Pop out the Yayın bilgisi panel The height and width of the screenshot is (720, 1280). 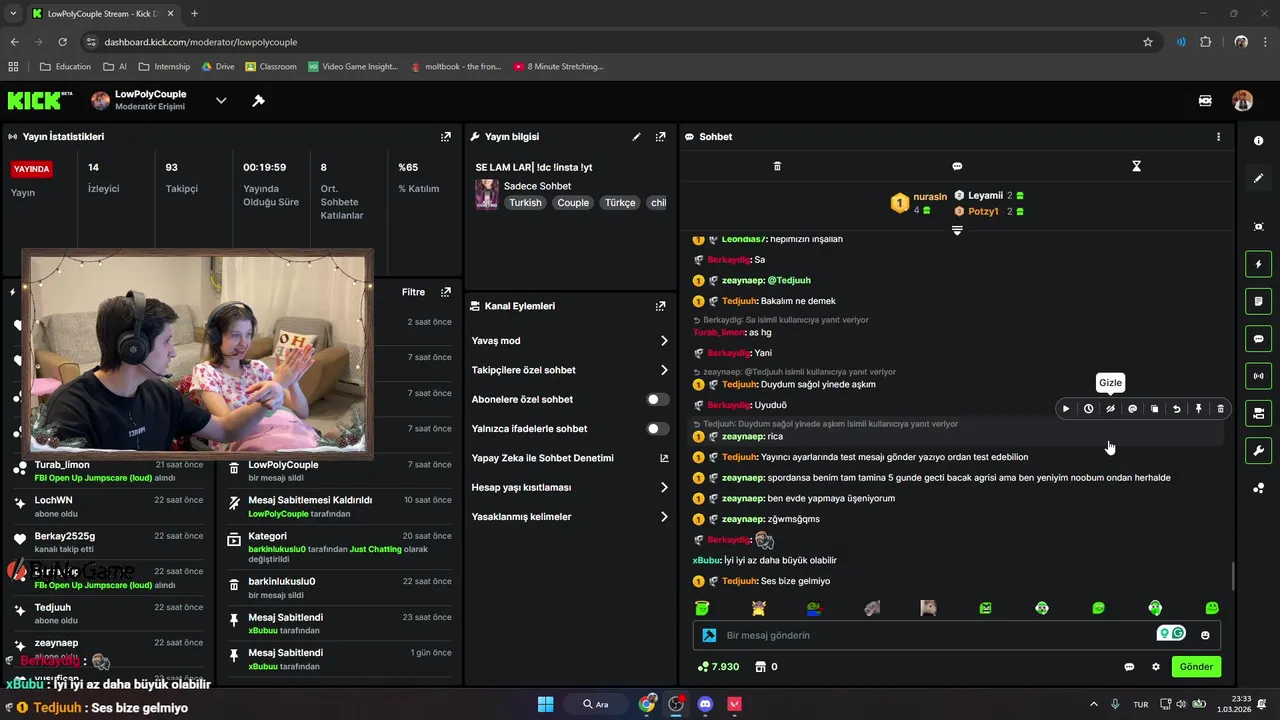tap(660, 136)
